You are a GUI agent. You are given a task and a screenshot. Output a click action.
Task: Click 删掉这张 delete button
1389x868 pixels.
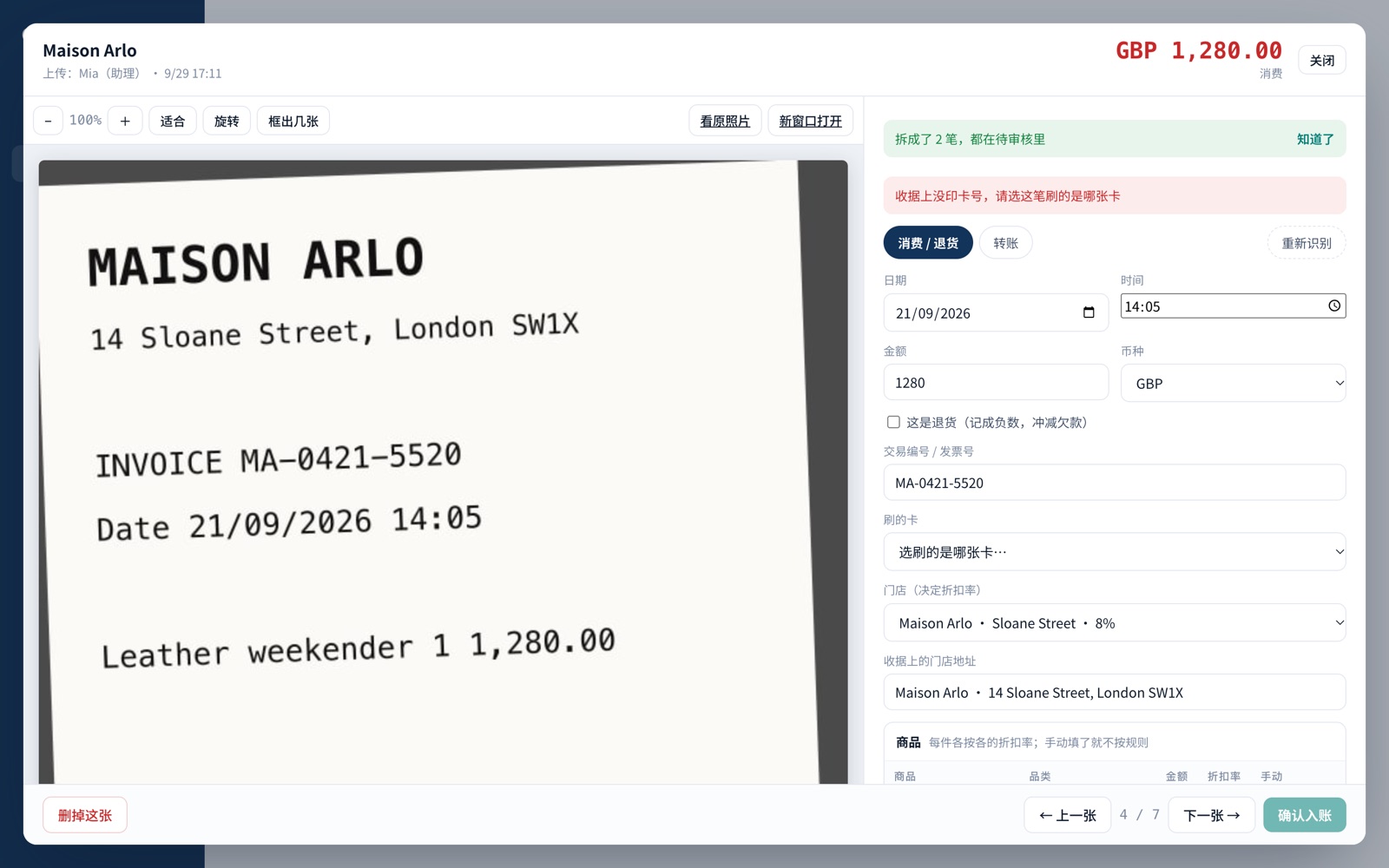(85, 815)
